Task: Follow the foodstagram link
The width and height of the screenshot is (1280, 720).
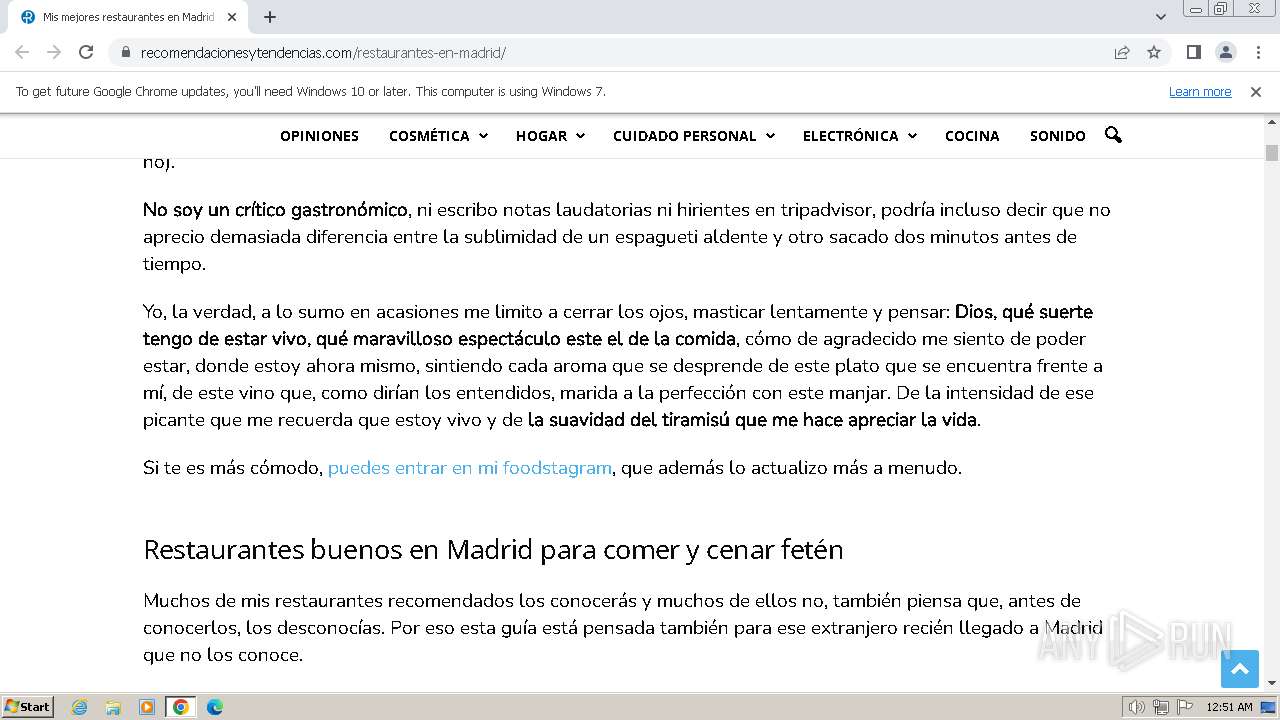Action: 470,468
